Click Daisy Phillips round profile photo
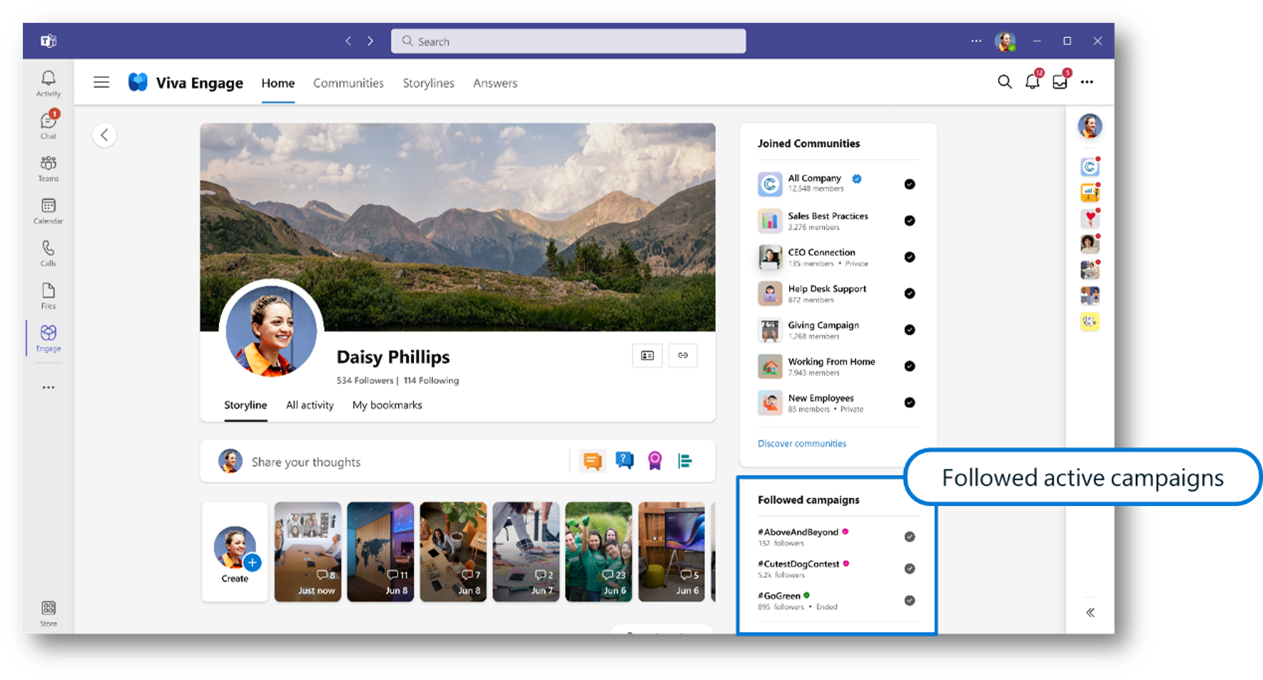1263x680 pixels. tap(272, 330)
